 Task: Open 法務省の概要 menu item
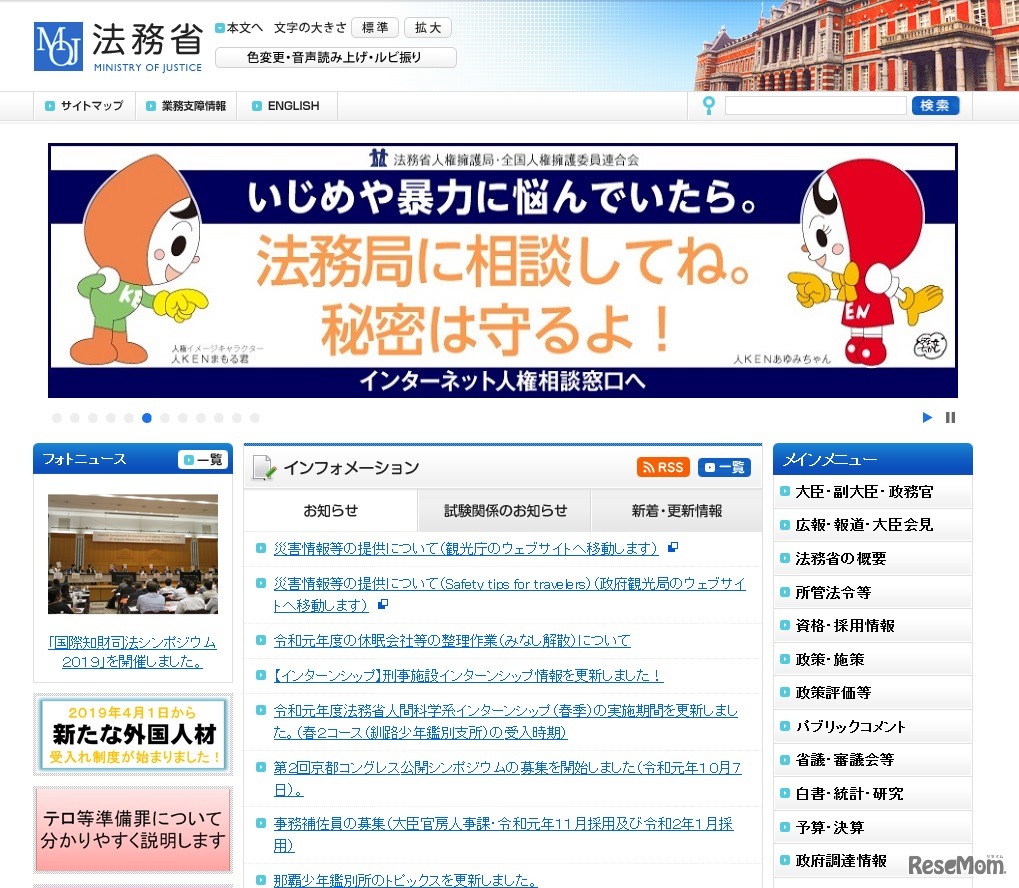873,559
